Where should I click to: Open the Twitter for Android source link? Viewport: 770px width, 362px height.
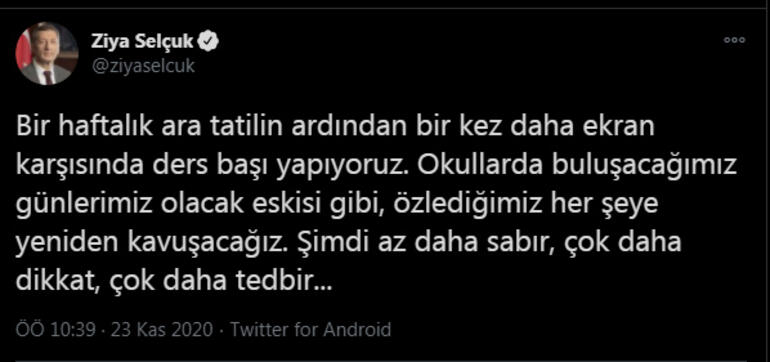tap(311, 330)
